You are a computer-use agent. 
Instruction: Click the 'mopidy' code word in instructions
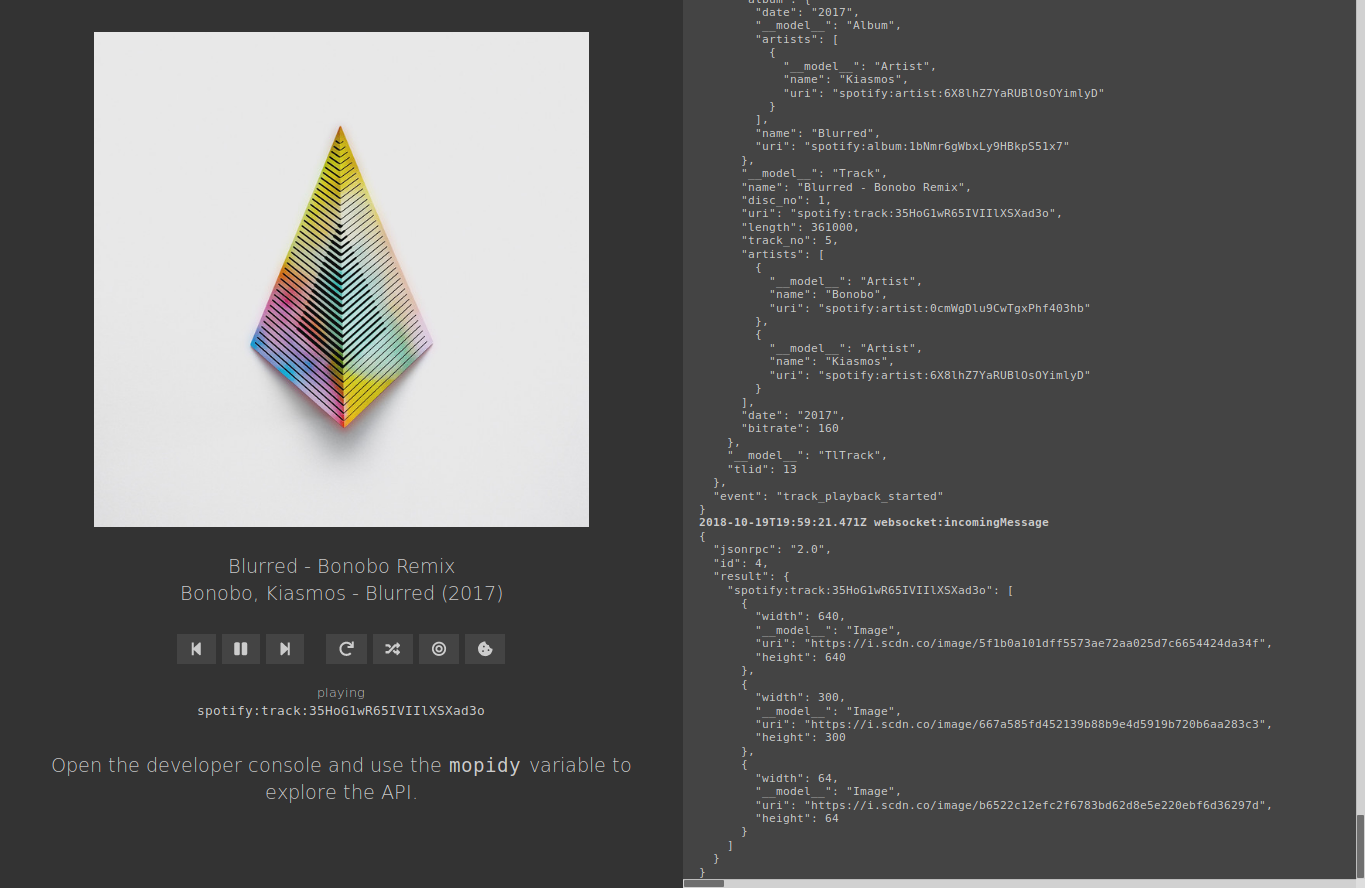(485, 765)
